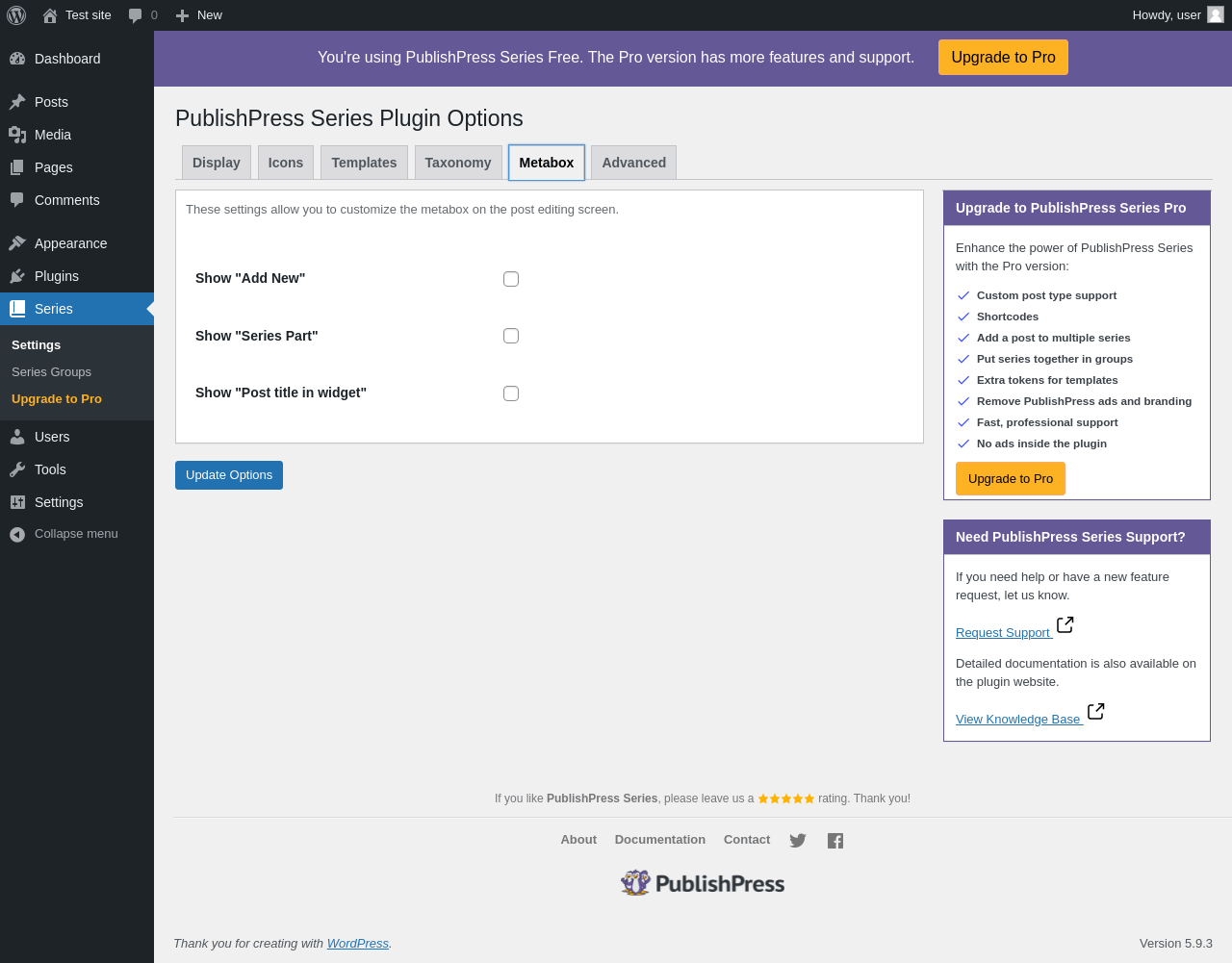Open the Advanced tab
Image resolution: width=1232 pixels, height=963 pixels.
(x=634, y=163)
